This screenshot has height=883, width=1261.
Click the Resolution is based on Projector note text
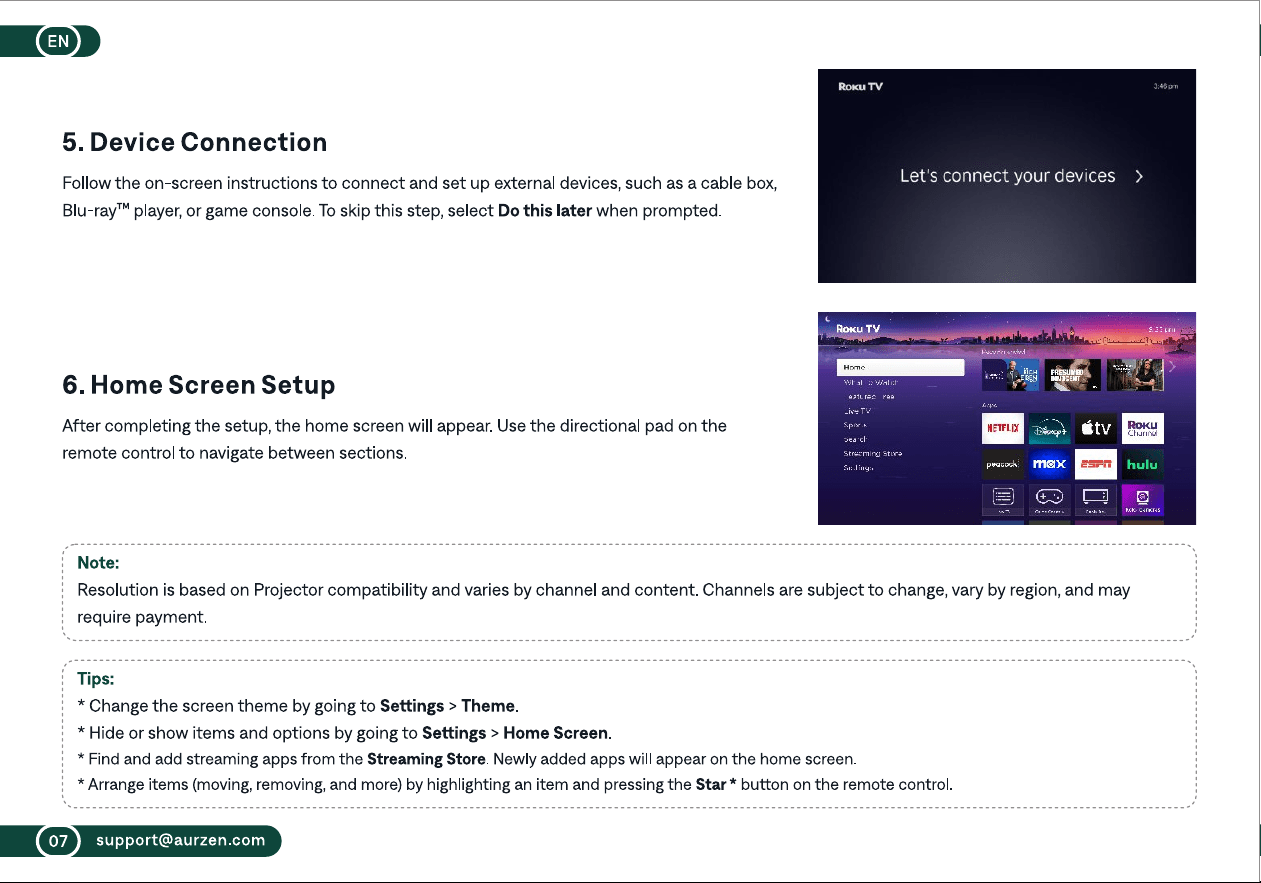(604, 603)
